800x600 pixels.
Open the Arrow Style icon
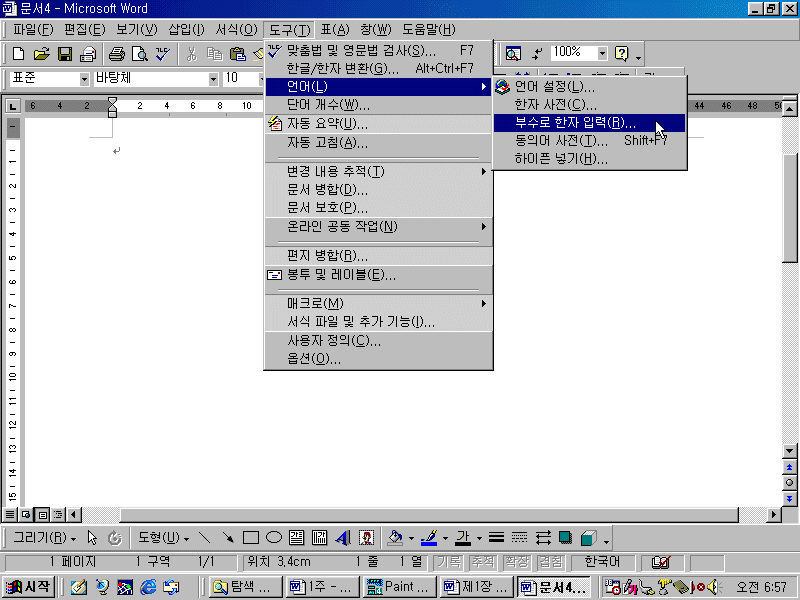[x=543, y=538]
